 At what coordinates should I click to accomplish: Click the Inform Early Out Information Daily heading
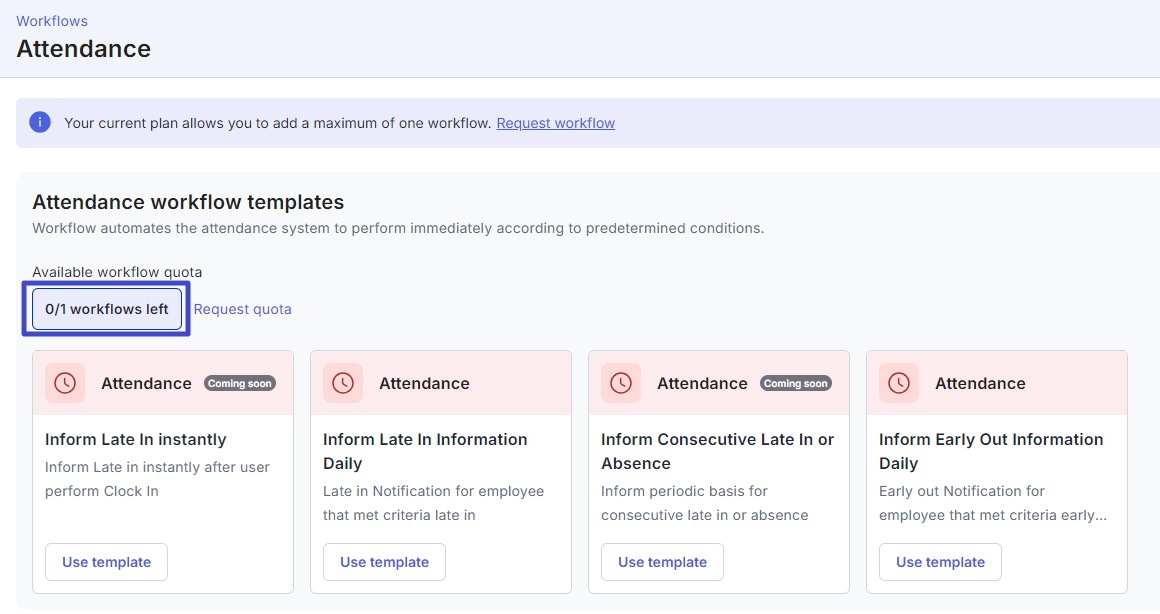[x=990, y=451]
